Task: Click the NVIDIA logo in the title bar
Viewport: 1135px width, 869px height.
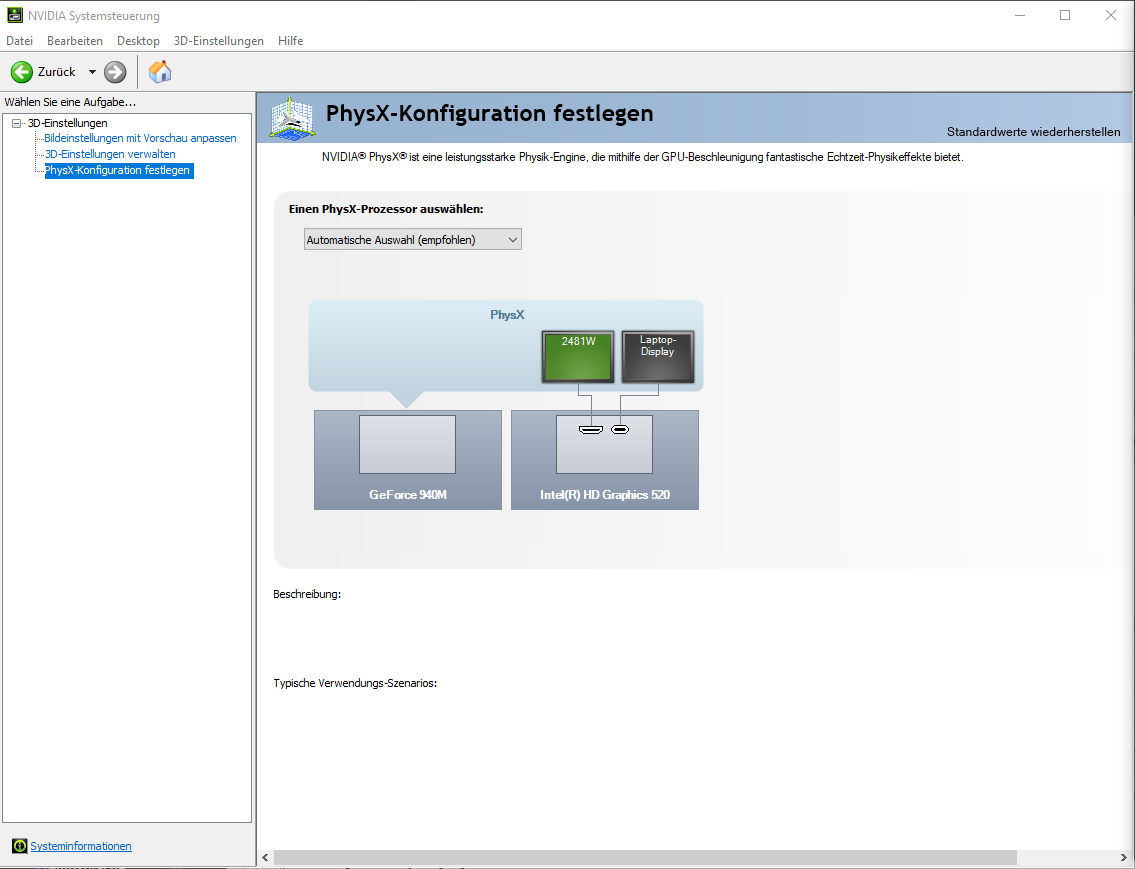Action: tap(14, 16)
